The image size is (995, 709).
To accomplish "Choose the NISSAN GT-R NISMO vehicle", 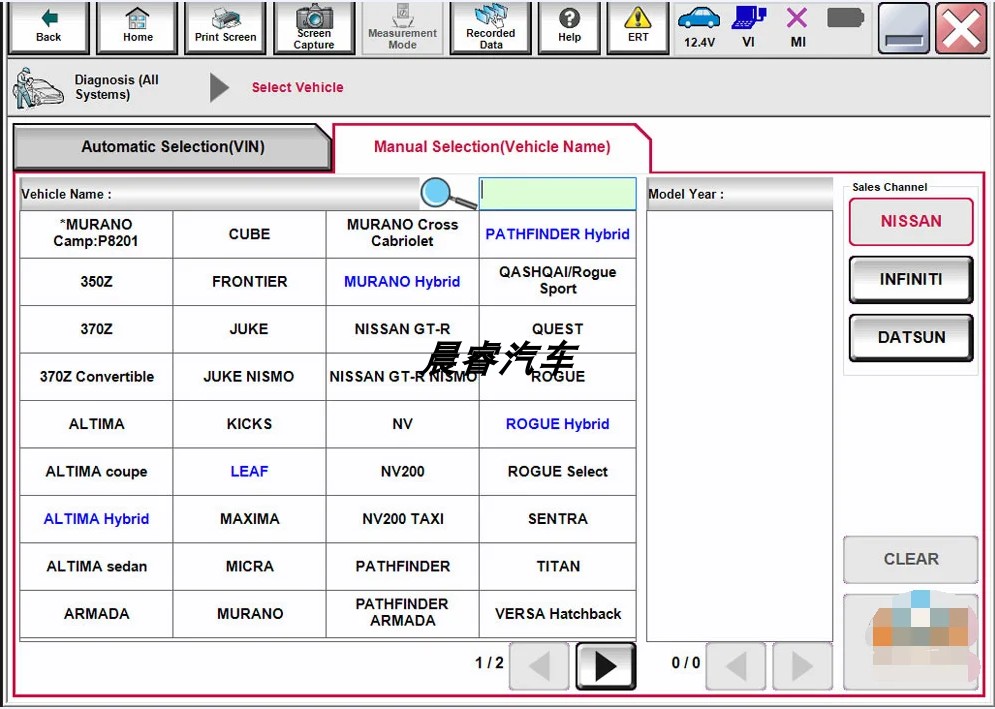I will (x=402, y=377).
